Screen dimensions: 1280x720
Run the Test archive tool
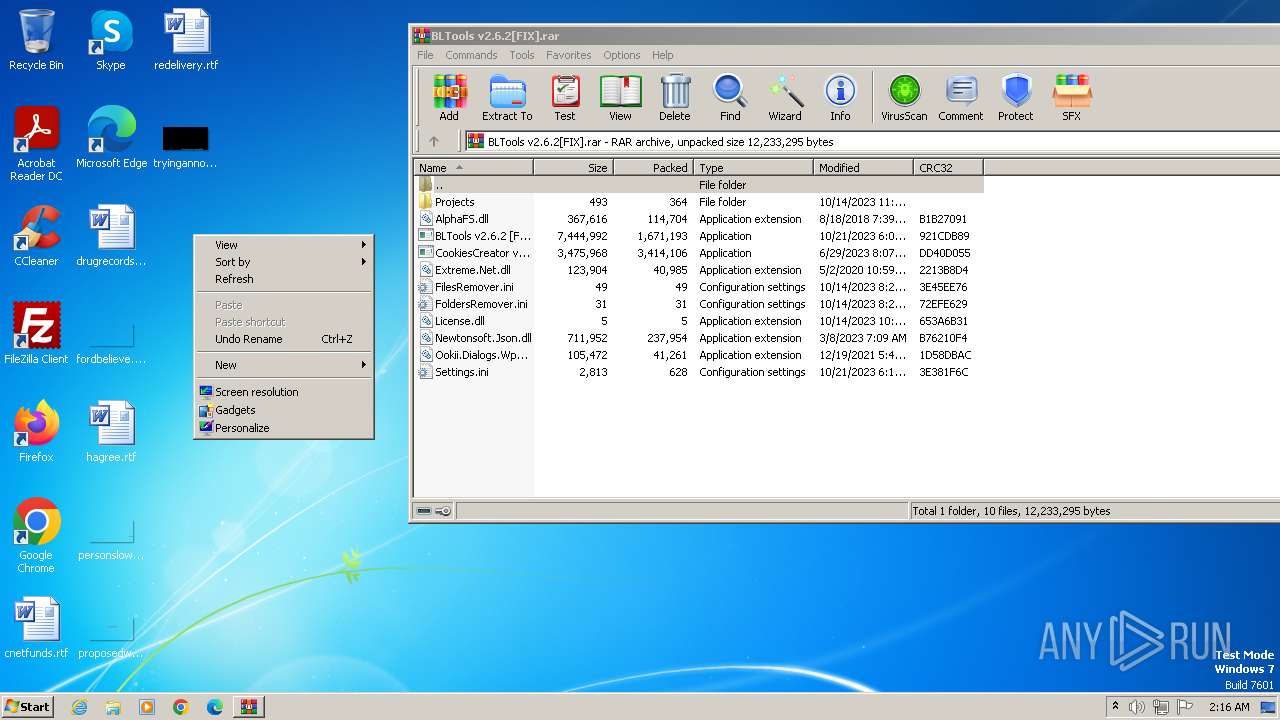[x=565, y=98]
